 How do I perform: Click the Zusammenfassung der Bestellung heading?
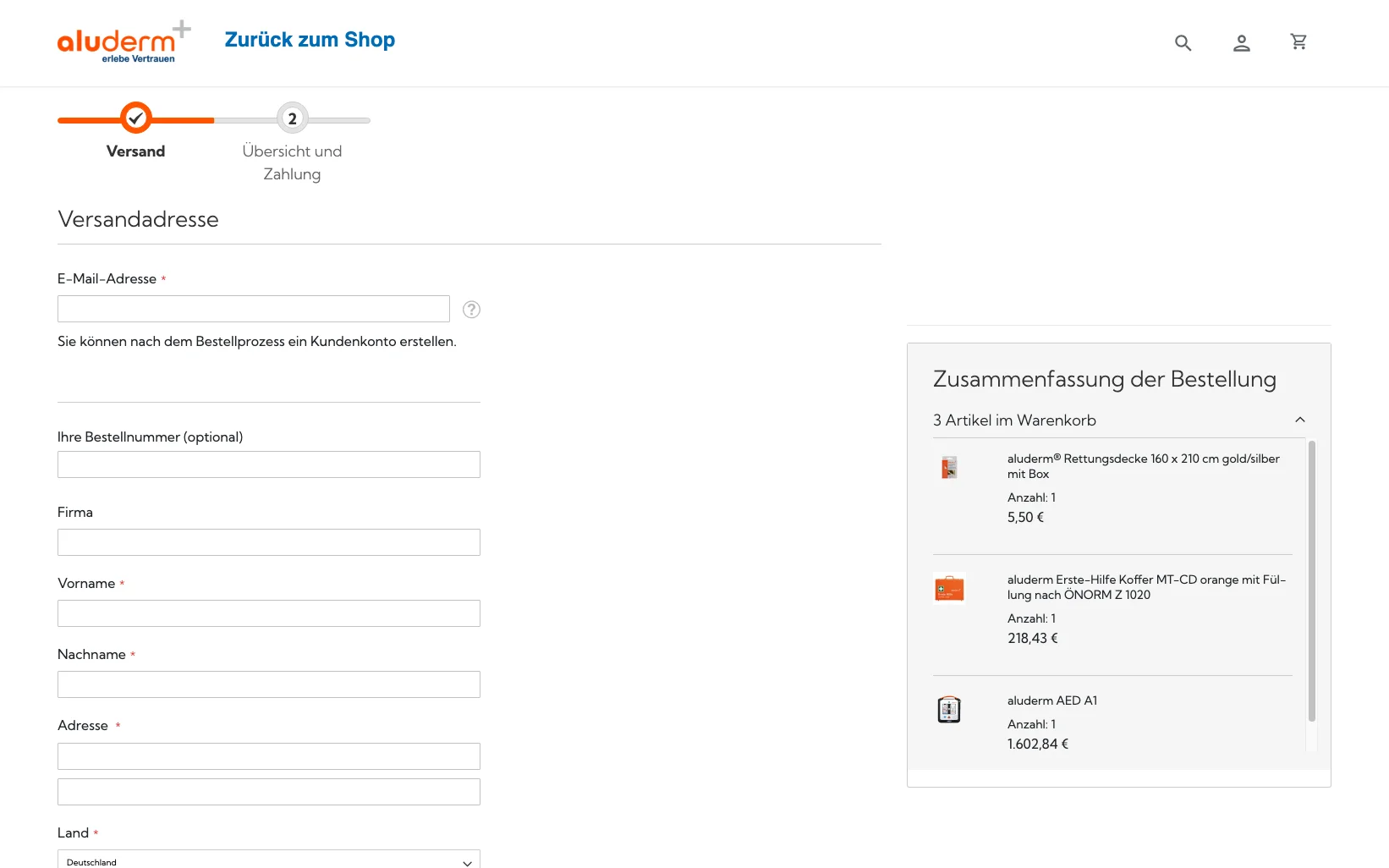coord(1104,380)
